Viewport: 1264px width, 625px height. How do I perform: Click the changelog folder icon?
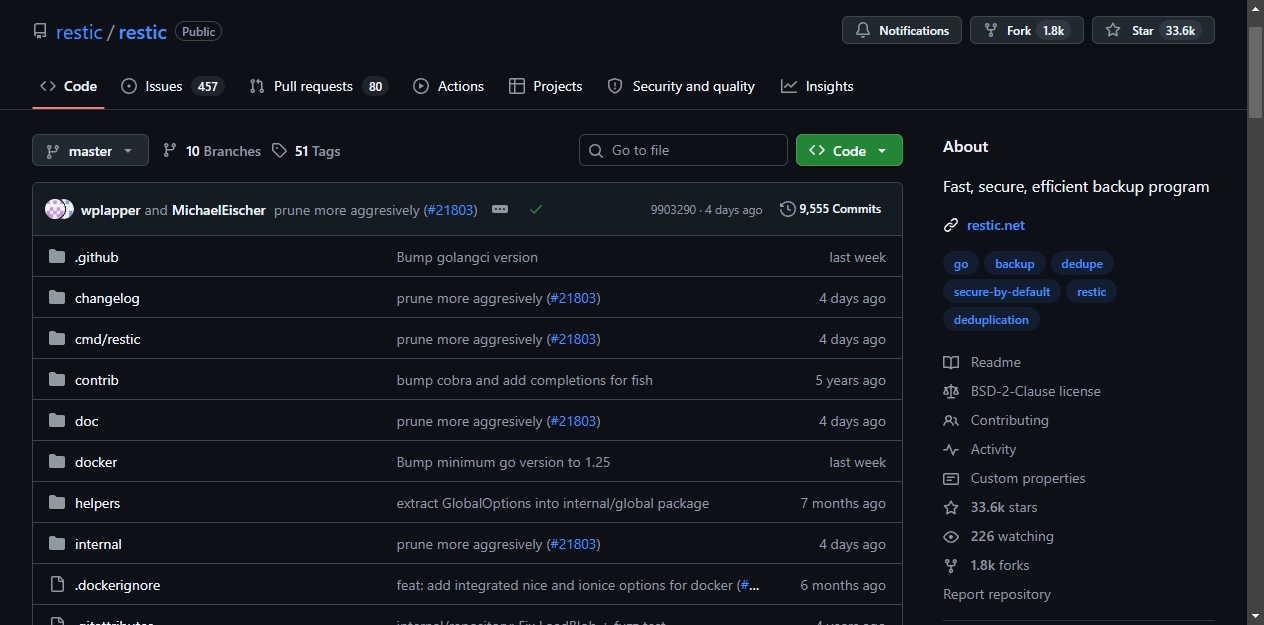pos(56,298)
